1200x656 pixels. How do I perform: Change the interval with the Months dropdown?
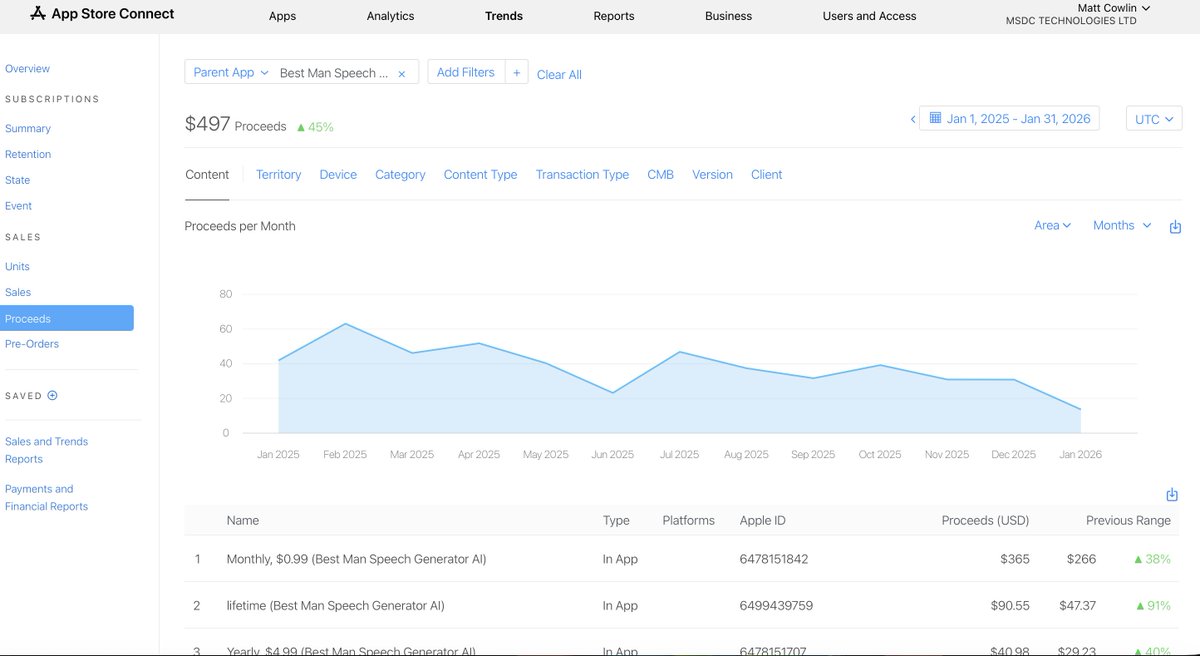click(x=1122, y=225)
